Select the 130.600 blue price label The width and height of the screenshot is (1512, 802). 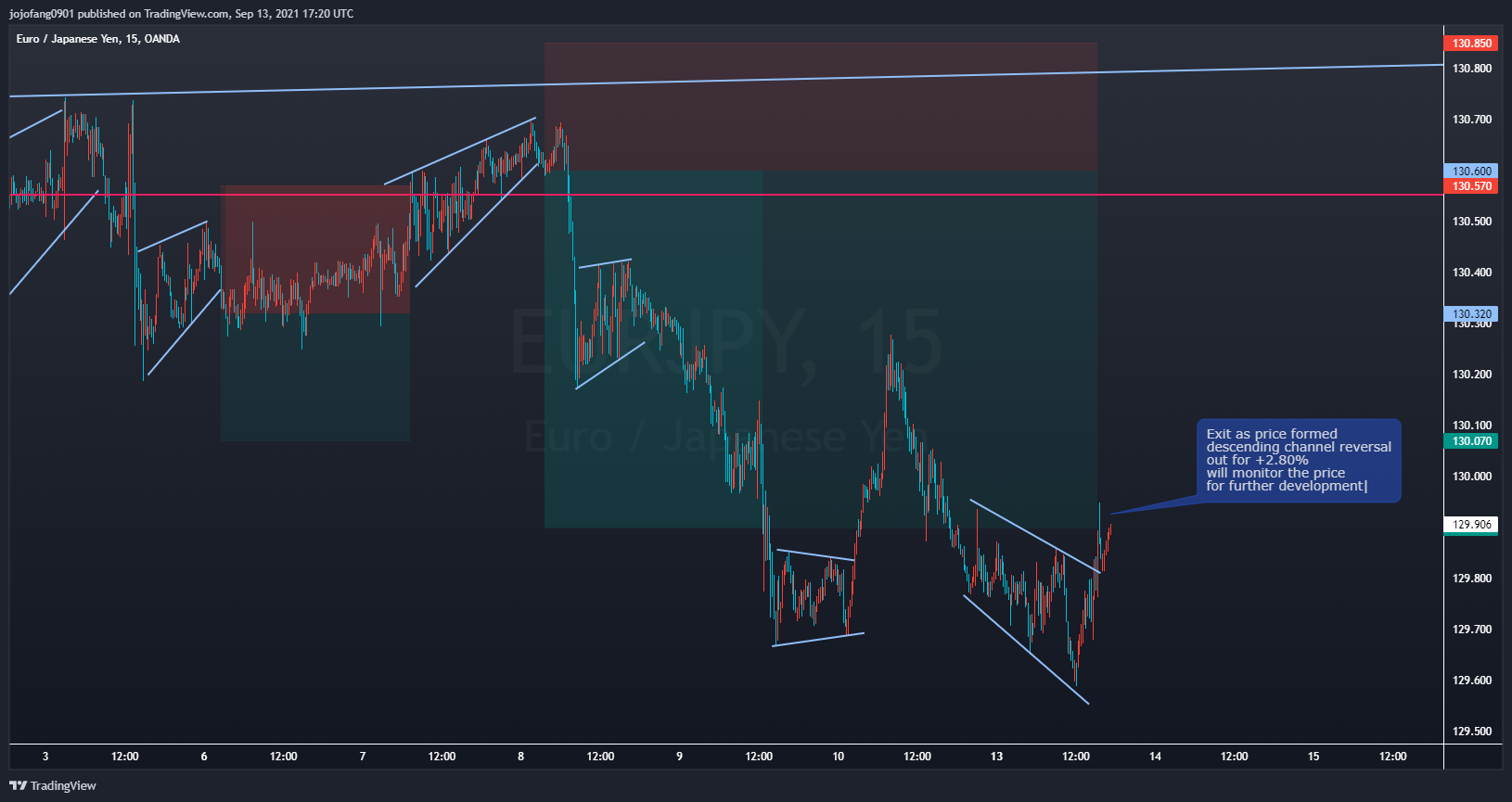[1471, 171]
